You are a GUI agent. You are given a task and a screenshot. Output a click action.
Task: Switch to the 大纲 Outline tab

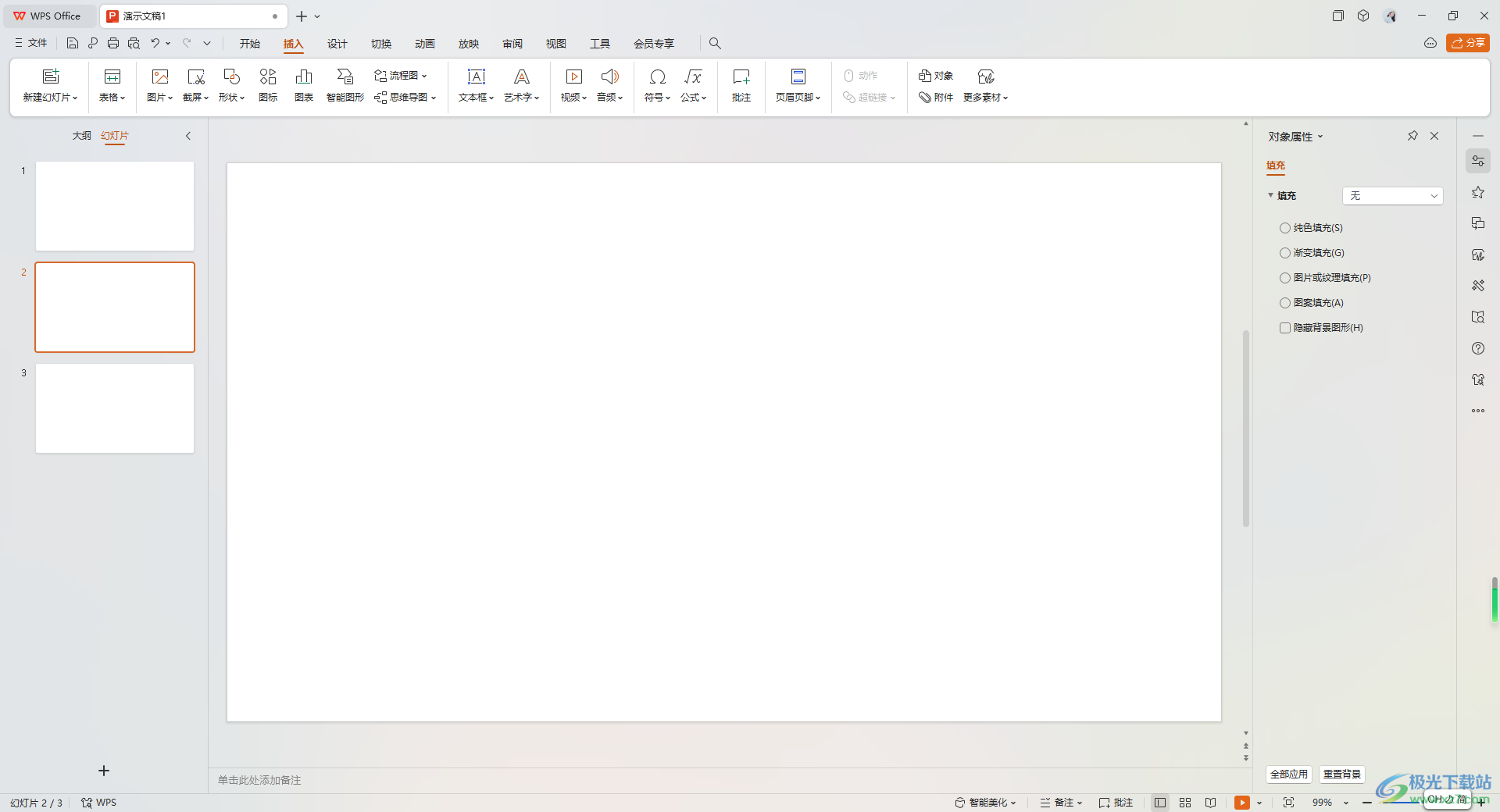82,136
